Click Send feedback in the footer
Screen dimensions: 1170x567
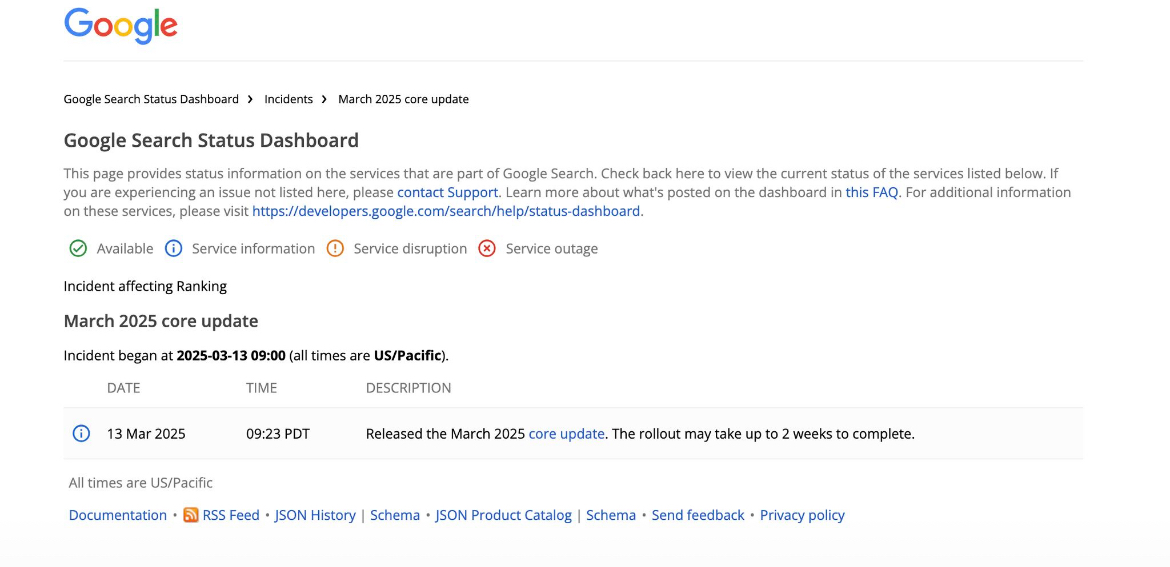point(698,515)
